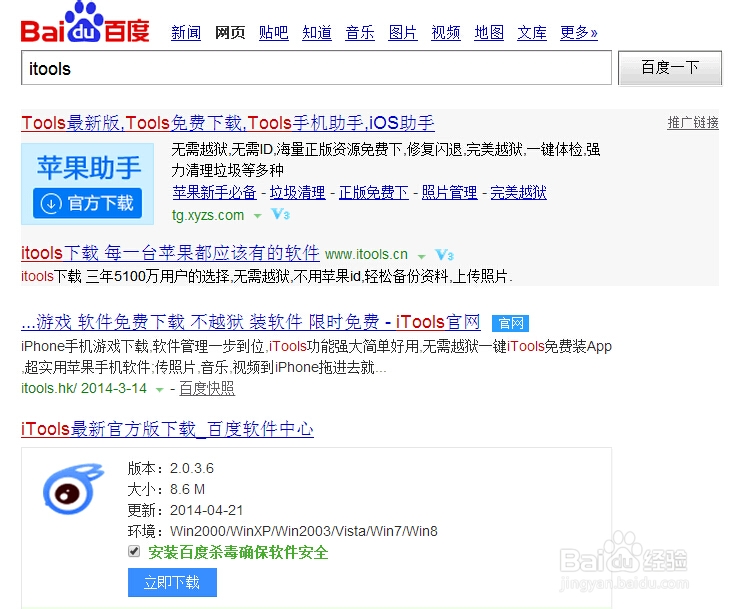This screenshot has width=730, height=609.
Task: Click the tg.xyzs.com URL text
Action: pos(208,215)
